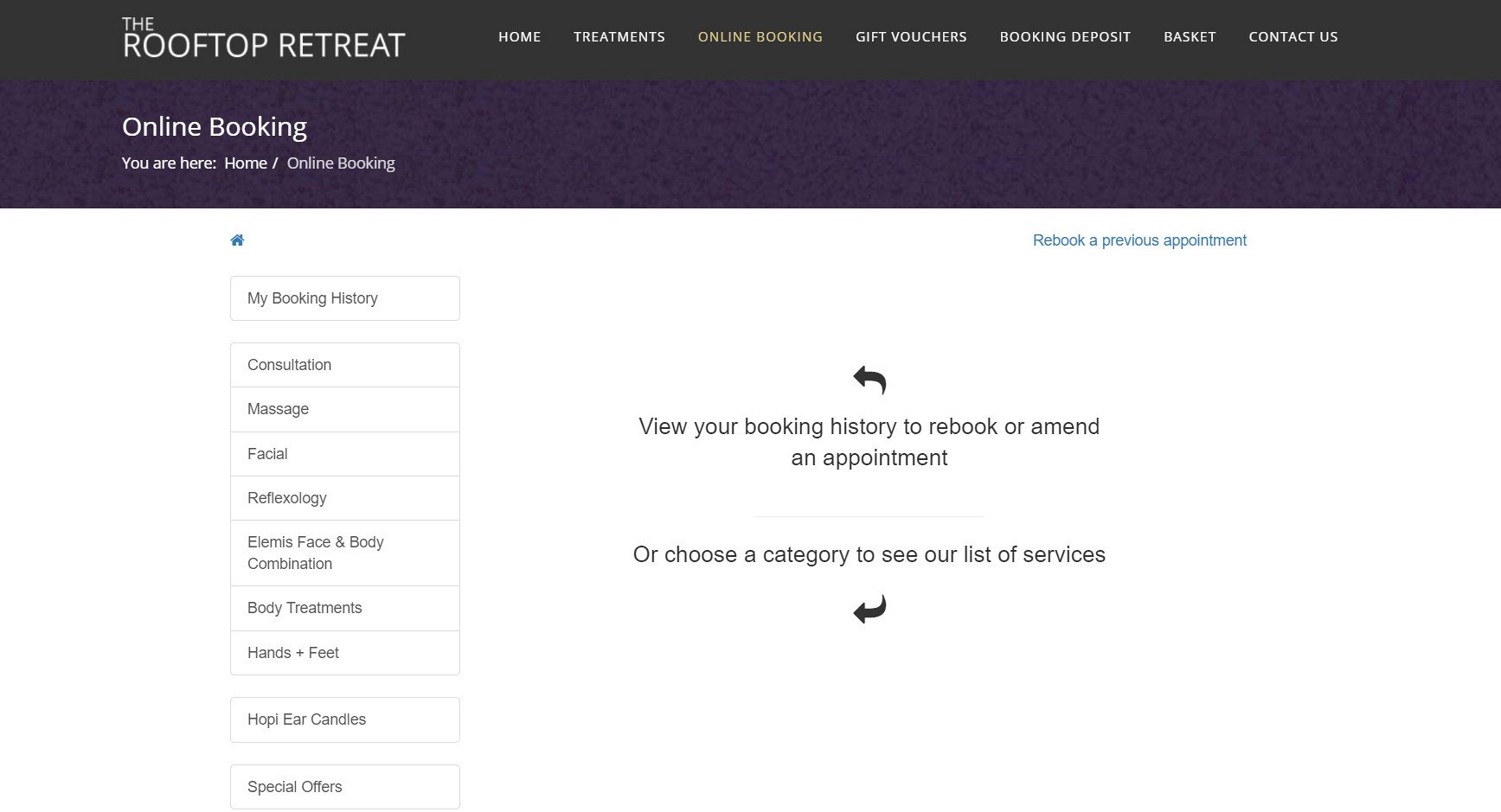Choose the Massage category
Viewport: 1501px width, 812px height.
(344, 409)
